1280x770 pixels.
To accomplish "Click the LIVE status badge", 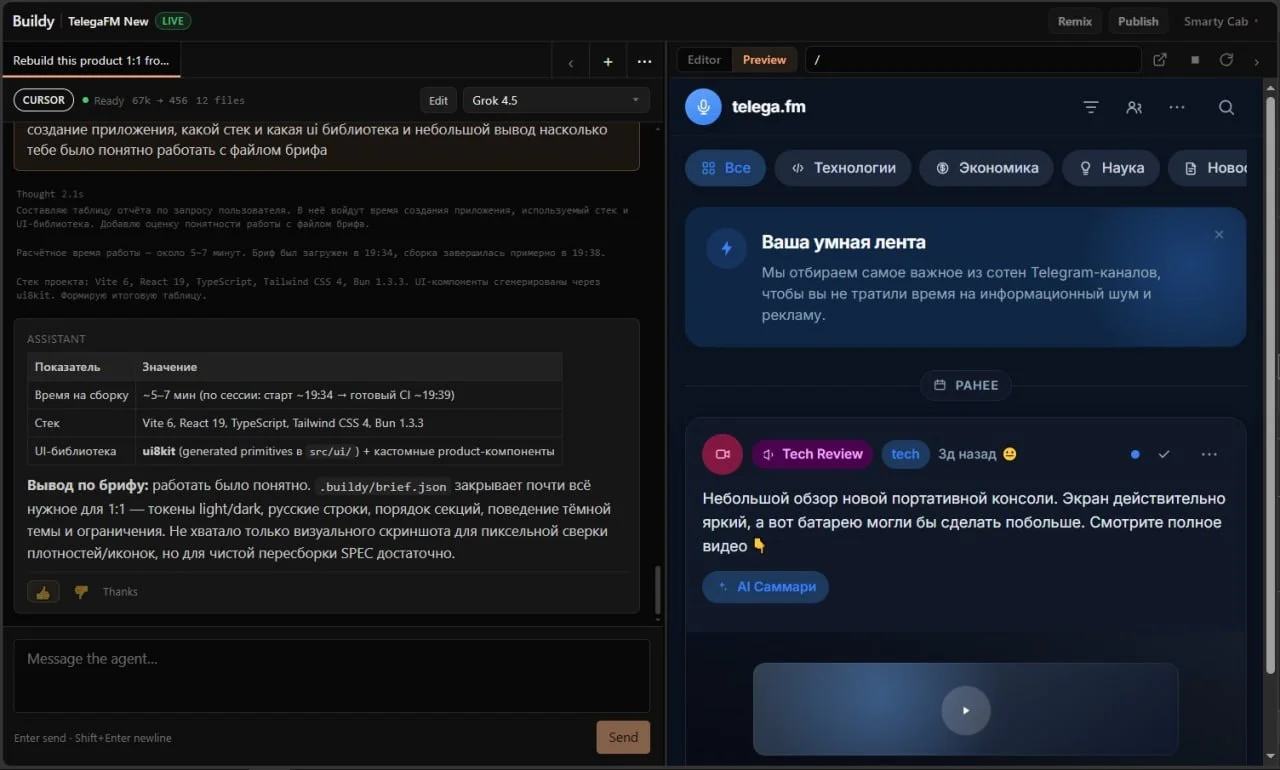I will click(173, 21).
